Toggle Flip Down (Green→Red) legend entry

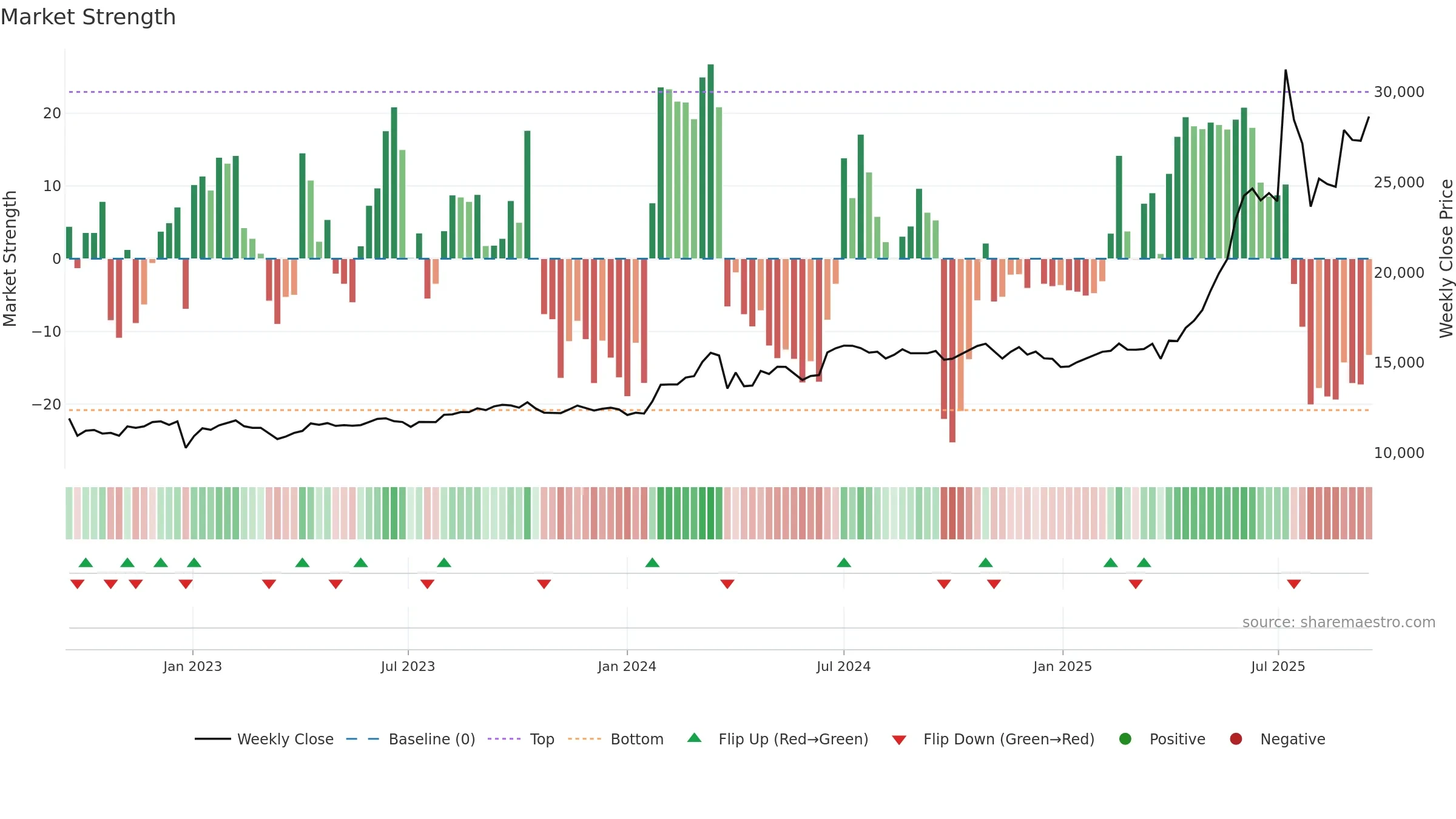pyautogui.click(x=993, y=739)
